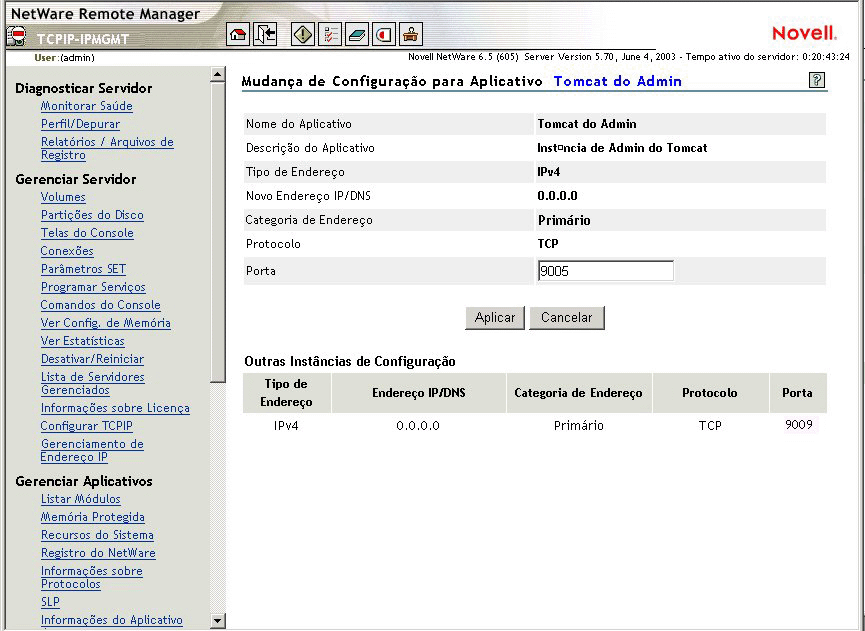Click port value 9009 in table
865x631 pixels.
[799, 425]
